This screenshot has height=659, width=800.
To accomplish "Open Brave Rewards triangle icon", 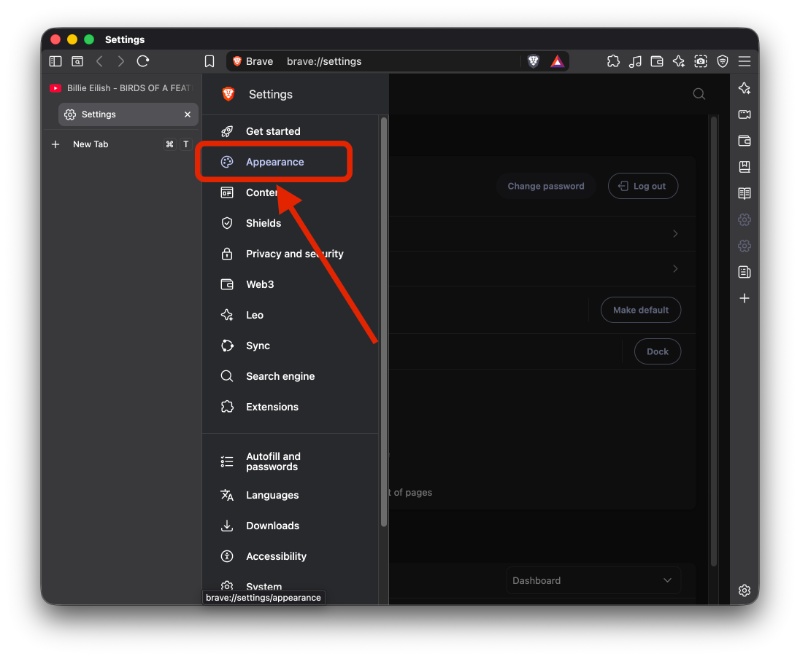I will tap(557, 61).
